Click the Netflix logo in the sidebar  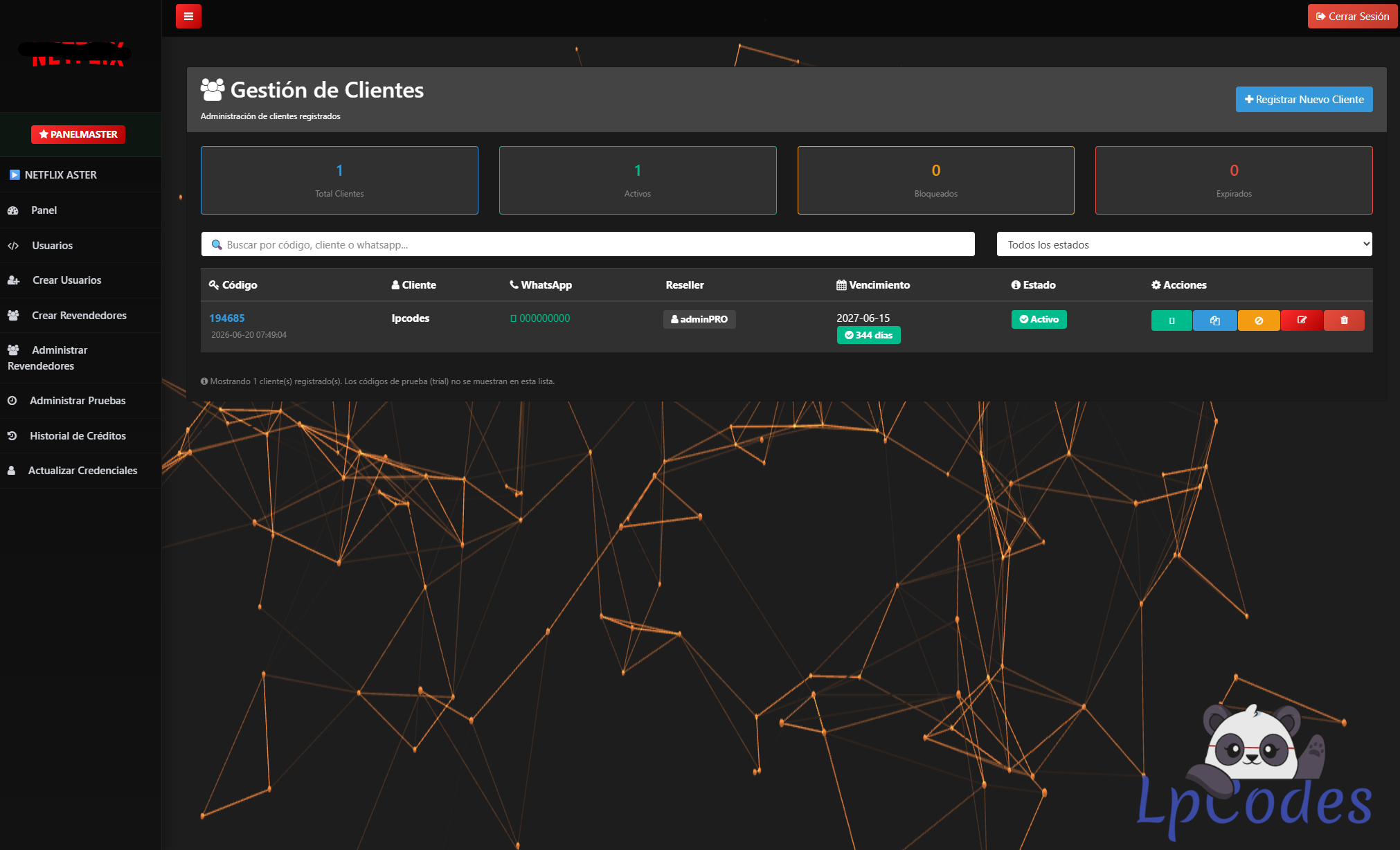[76, 54]
